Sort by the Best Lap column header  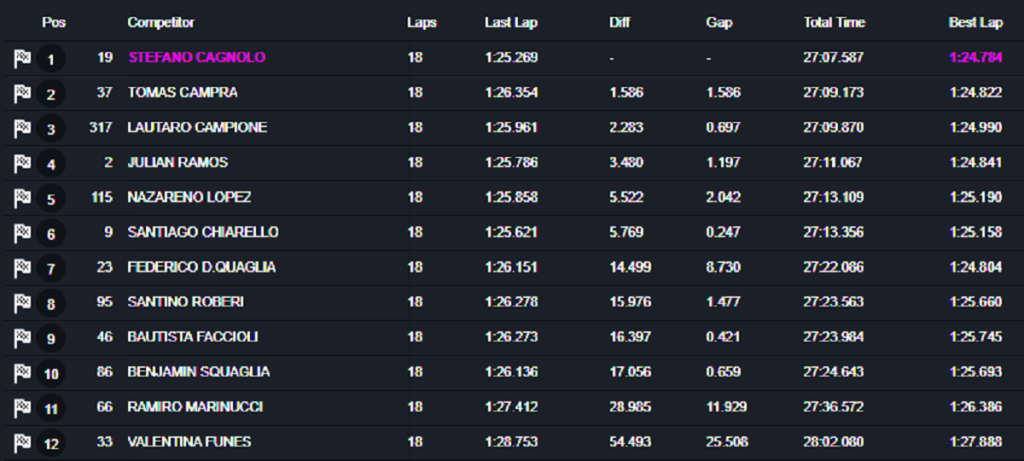coord(975,22)
